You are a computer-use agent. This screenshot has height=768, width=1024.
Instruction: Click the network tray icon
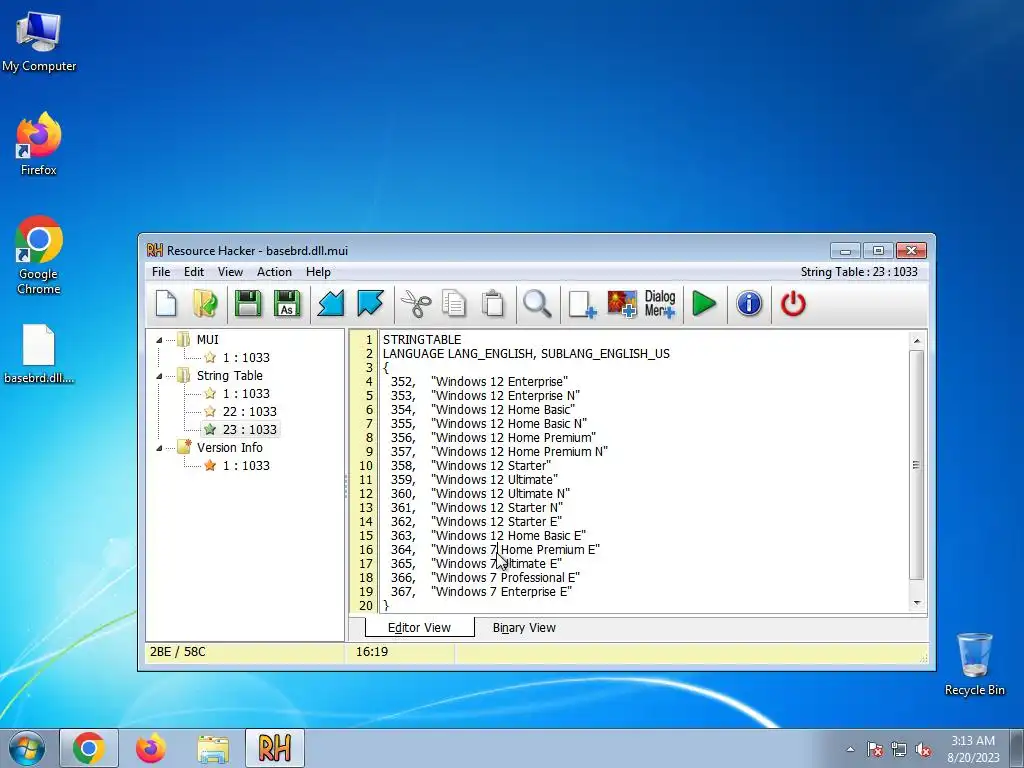click(x=899, y=749)
